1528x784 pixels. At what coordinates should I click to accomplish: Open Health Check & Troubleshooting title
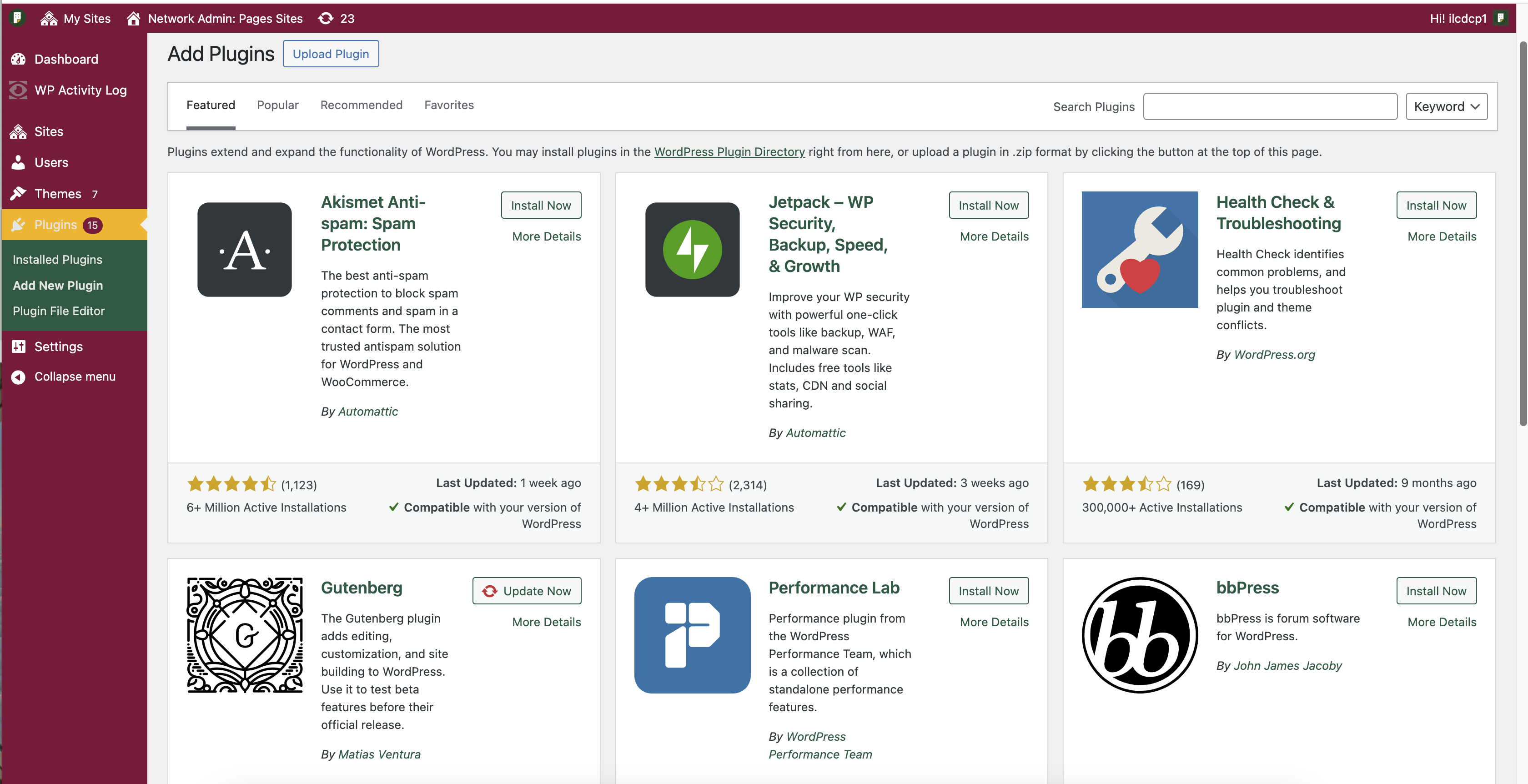[x=1278, y=212]
